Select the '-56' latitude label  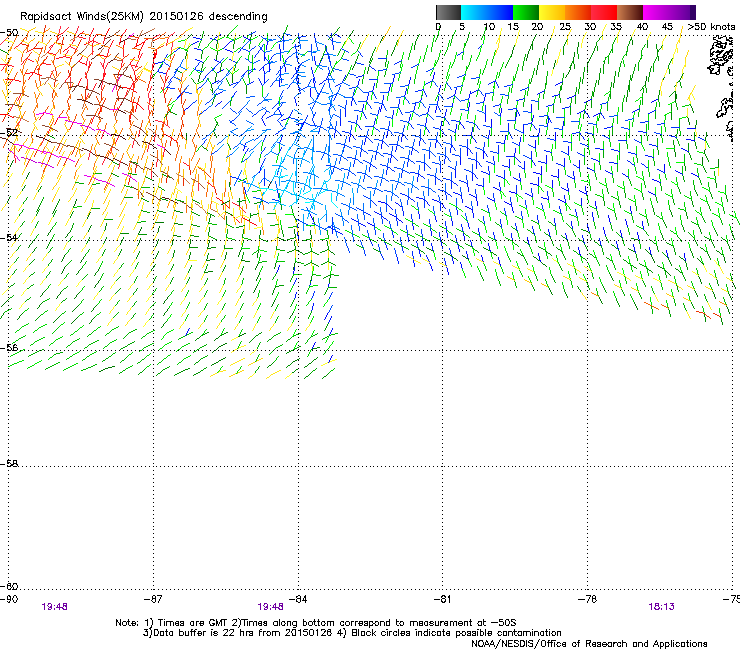(x=9, y=347)
